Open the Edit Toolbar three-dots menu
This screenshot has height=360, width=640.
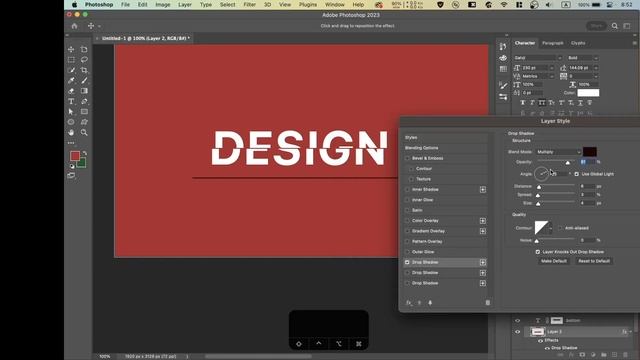point(71,143)
